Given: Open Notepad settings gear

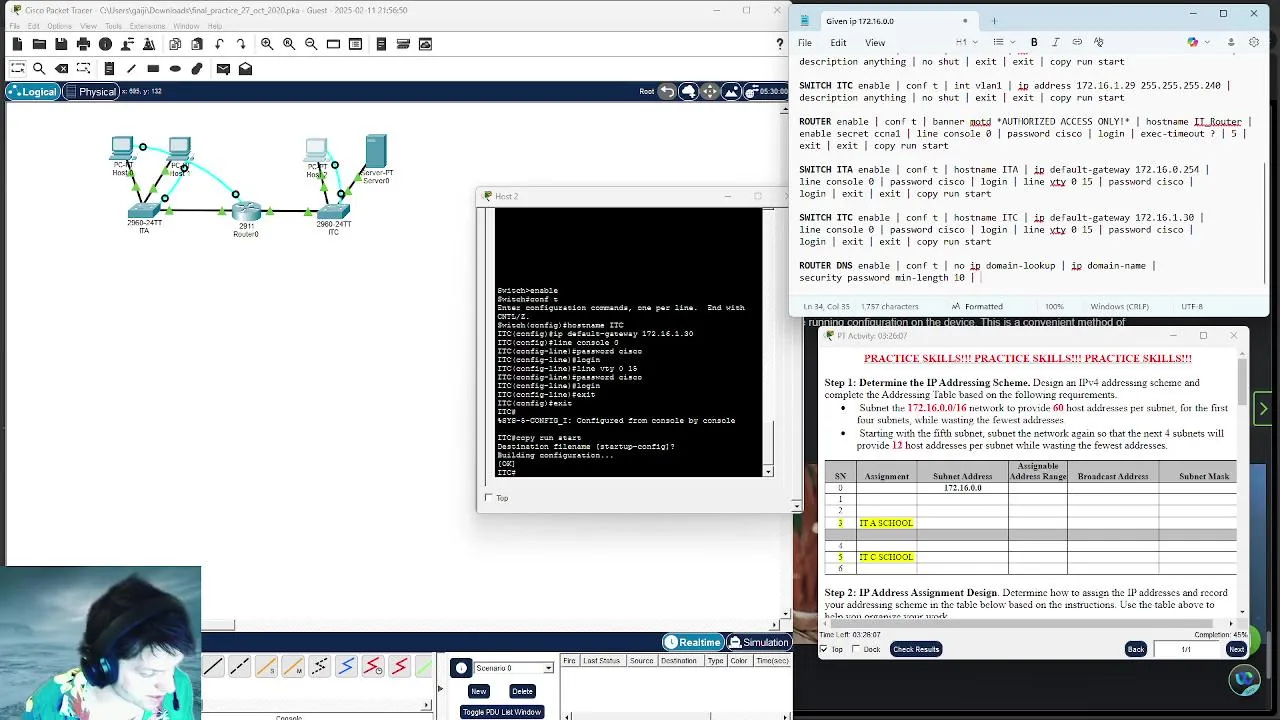Looking at the screenshot, I should [x=1254, y=42].
